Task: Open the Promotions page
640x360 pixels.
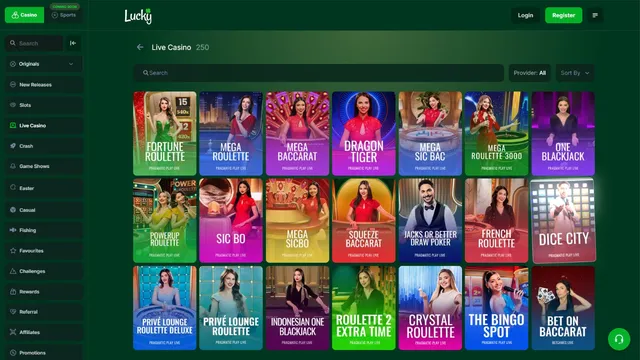Action: pos(44,353)
